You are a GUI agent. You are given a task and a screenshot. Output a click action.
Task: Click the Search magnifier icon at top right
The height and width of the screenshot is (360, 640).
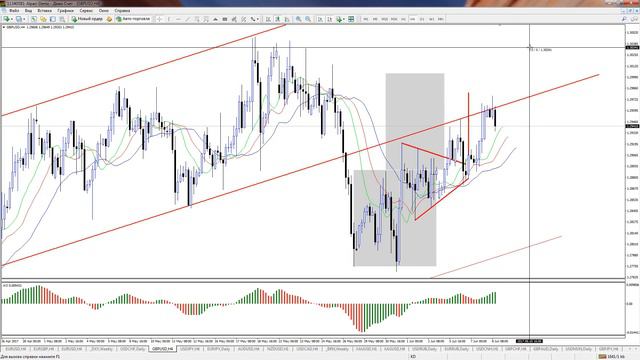click(x=624, y=19)
